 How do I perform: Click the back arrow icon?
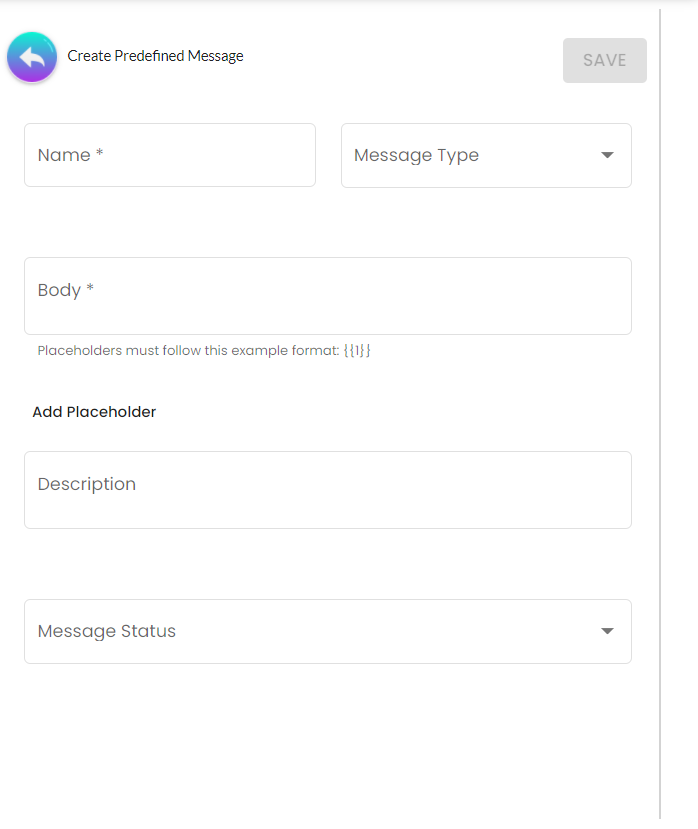tap(32, 57)
